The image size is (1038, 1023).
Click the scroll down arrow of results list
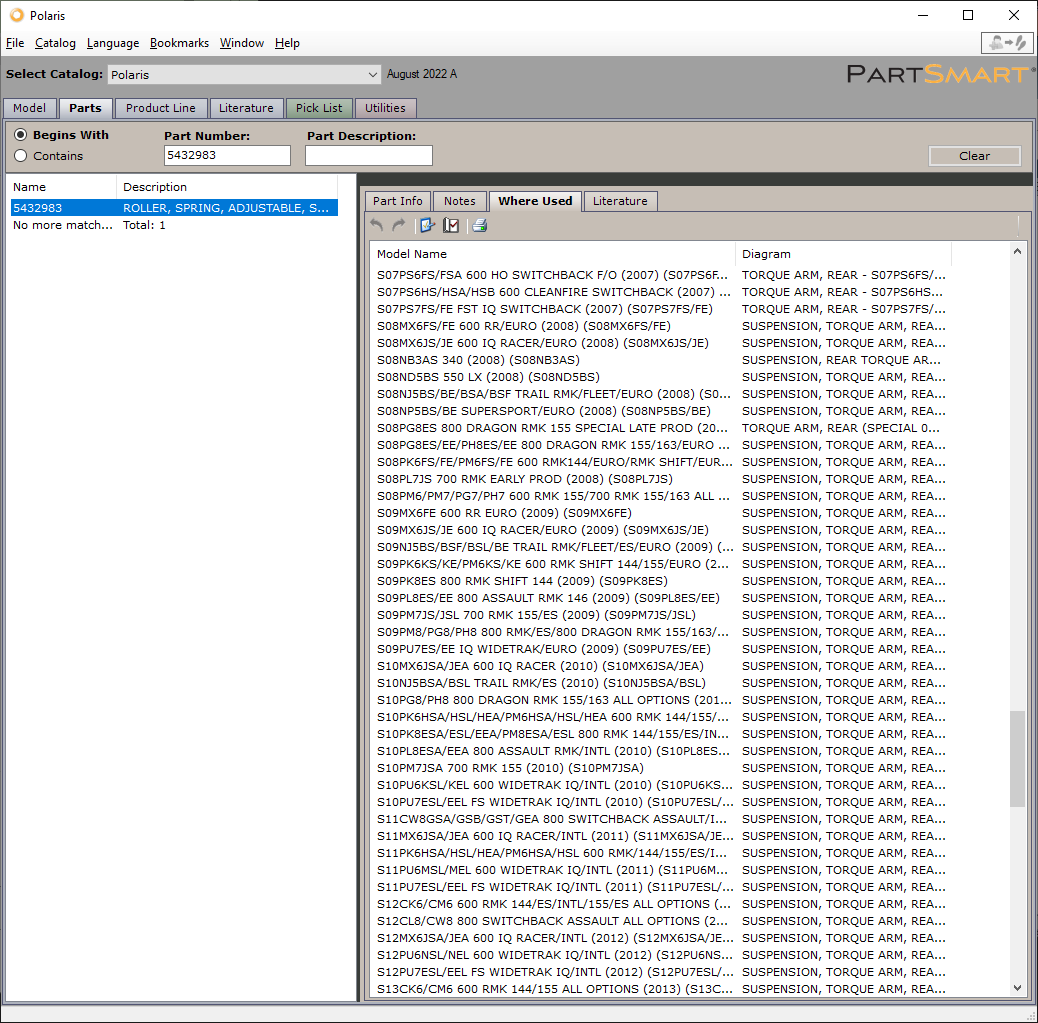pyautogui.click(x=1017, y=988)
